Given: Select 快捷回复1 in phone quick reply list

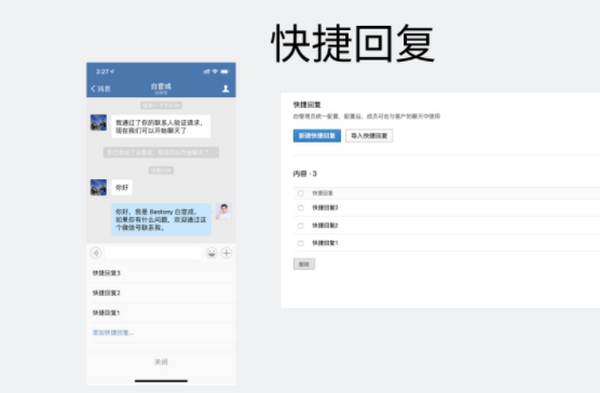Looking at the screenshot, I should [x=161, y=313].
